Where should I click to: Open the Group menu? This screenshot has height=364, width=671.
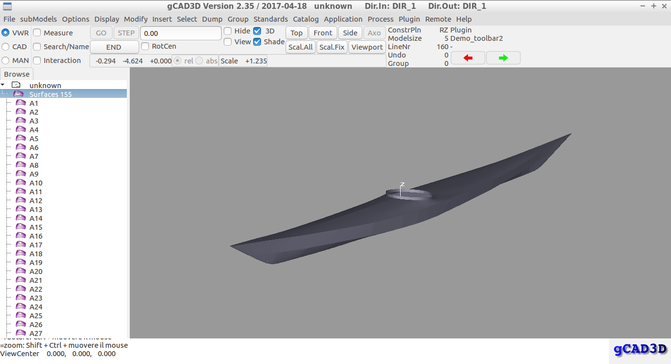238,19
